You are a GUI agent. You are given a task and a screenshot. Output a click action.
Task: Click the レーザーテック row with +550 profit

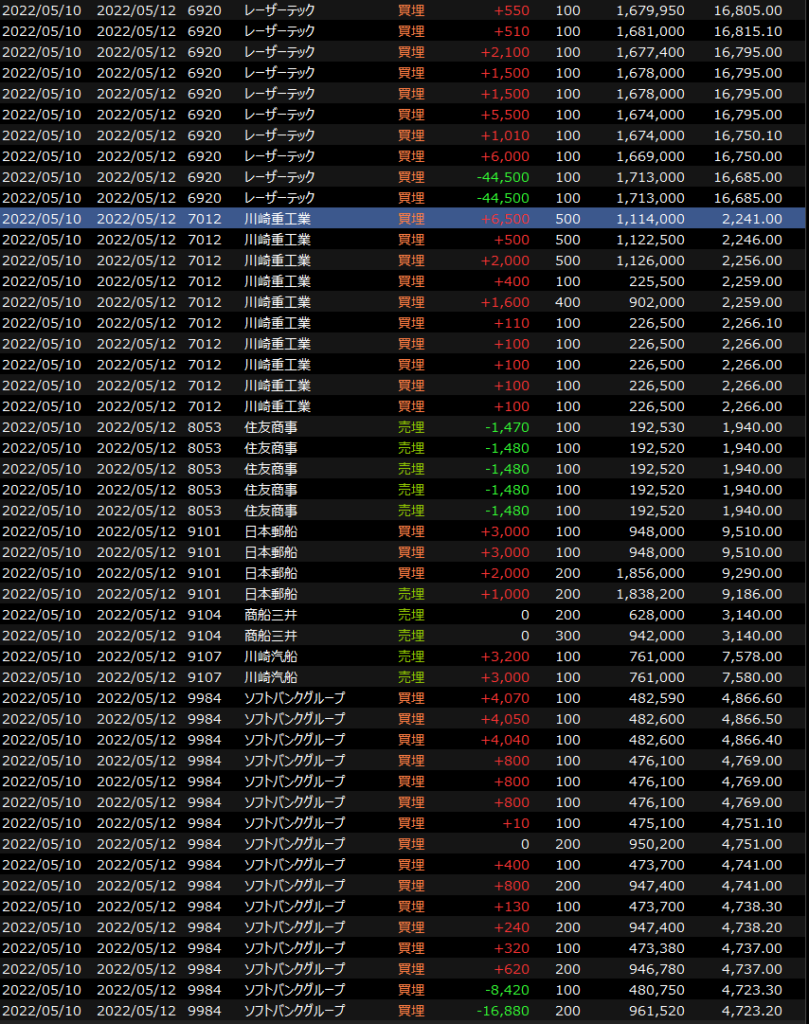pos(400,10)
